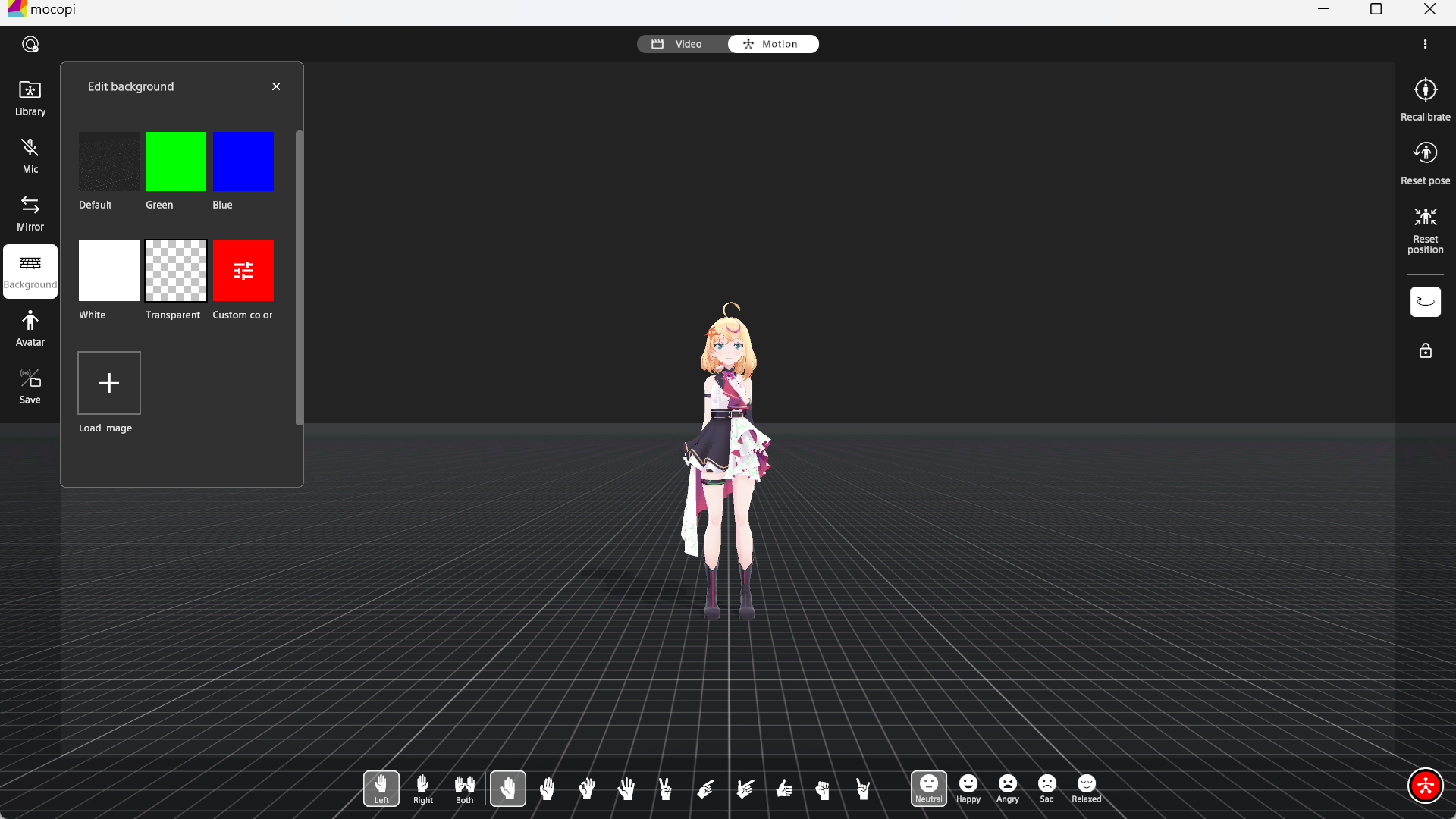
Task: Open the Library panel
Action: click(x=30, y=98)
